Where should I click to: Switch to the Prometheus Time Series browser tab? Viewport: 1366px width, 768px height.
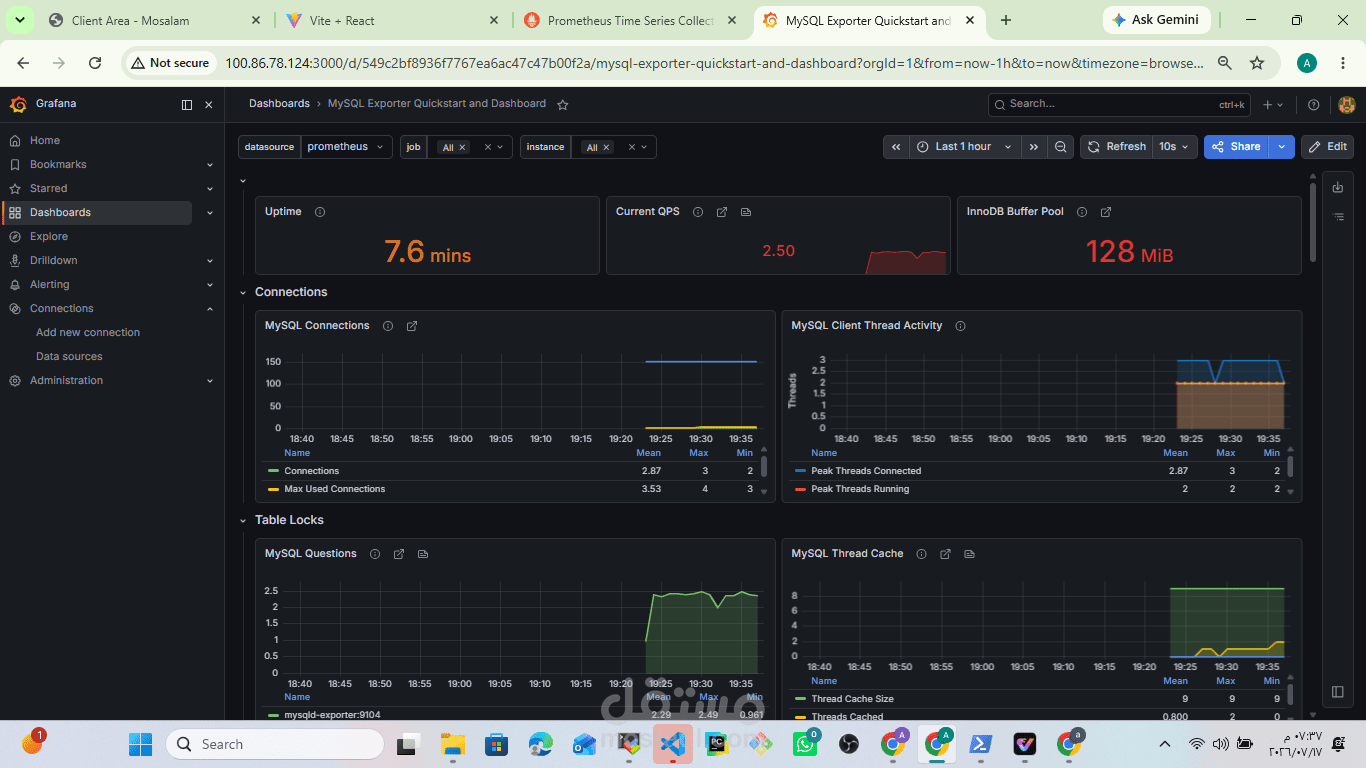(629, 20)
